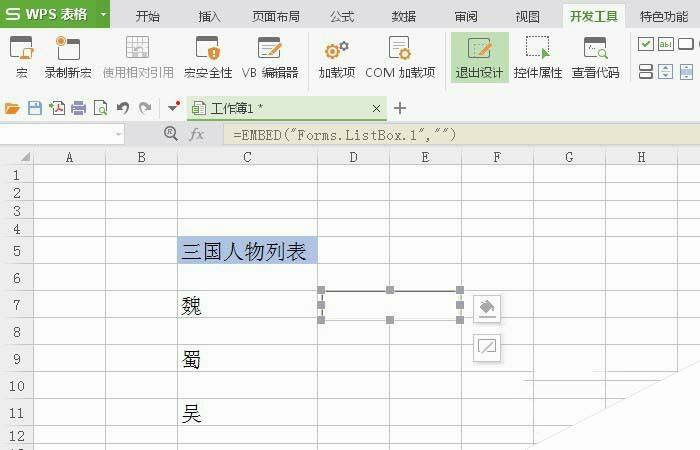Switch to the 公式 tab
700x450 pixels.
(x=342, y=16)
